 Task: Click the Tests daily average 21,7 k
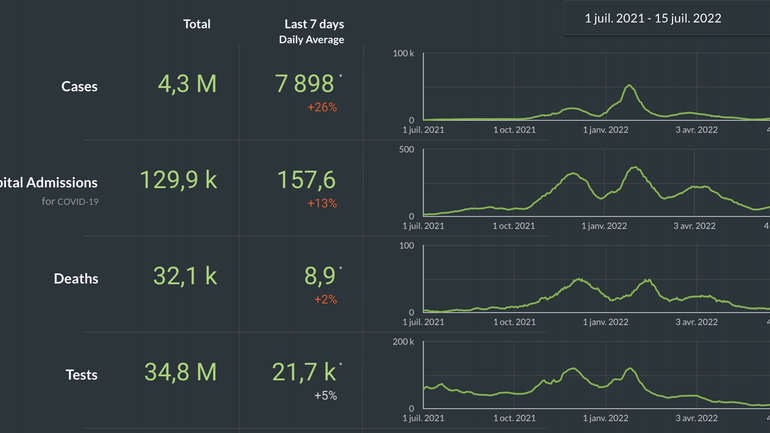(304, 372)
